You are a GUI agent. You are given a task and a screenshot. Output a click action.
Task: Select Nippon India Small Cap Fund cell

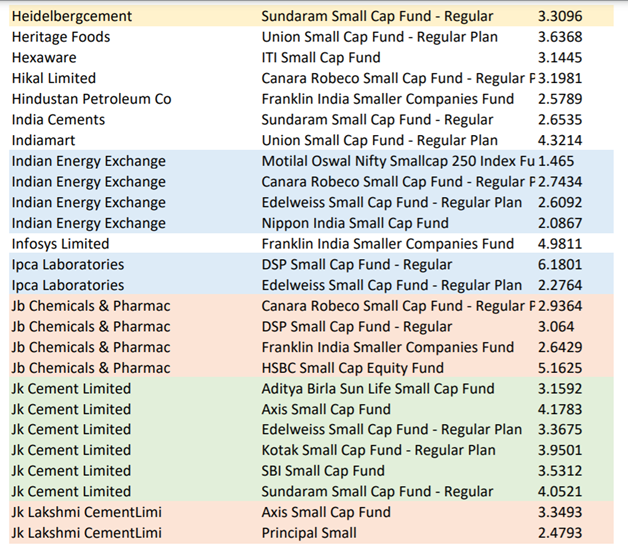coord(355,223)
